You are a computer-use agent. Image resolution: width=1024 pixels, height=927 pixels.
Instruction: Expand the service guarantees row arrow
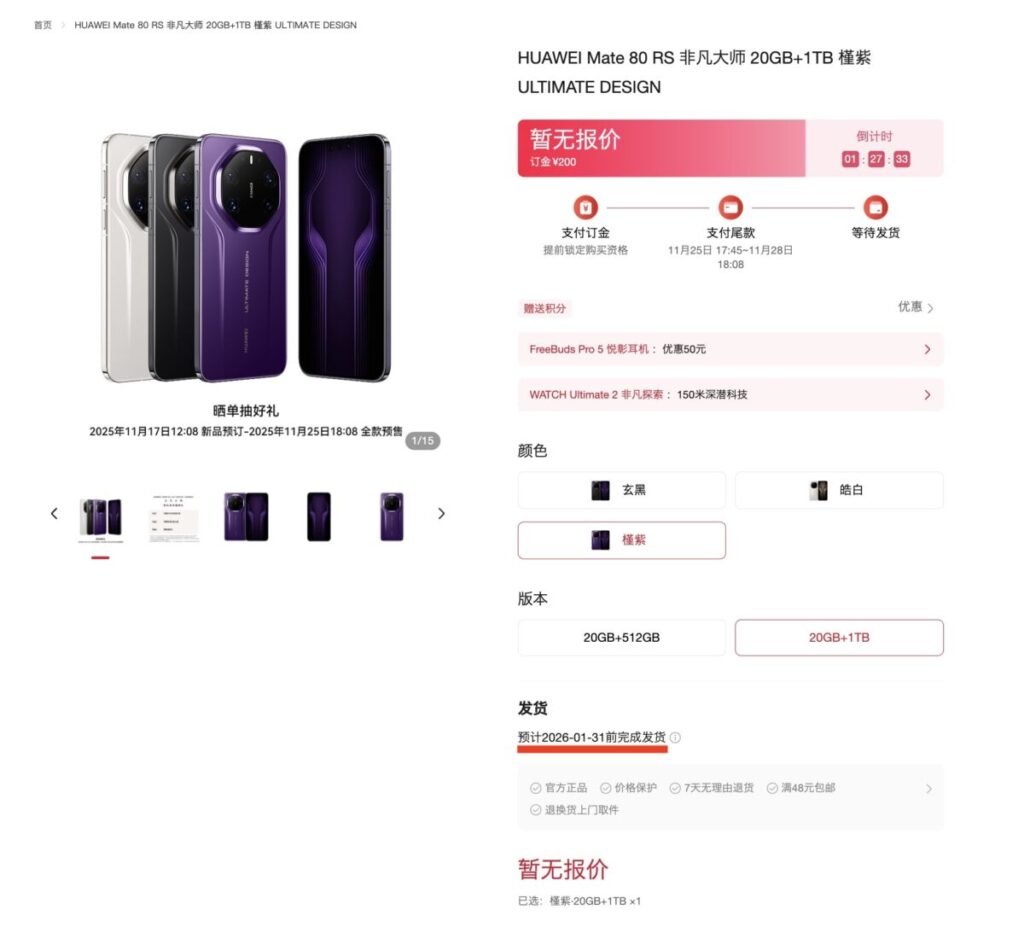click(929, 789)
